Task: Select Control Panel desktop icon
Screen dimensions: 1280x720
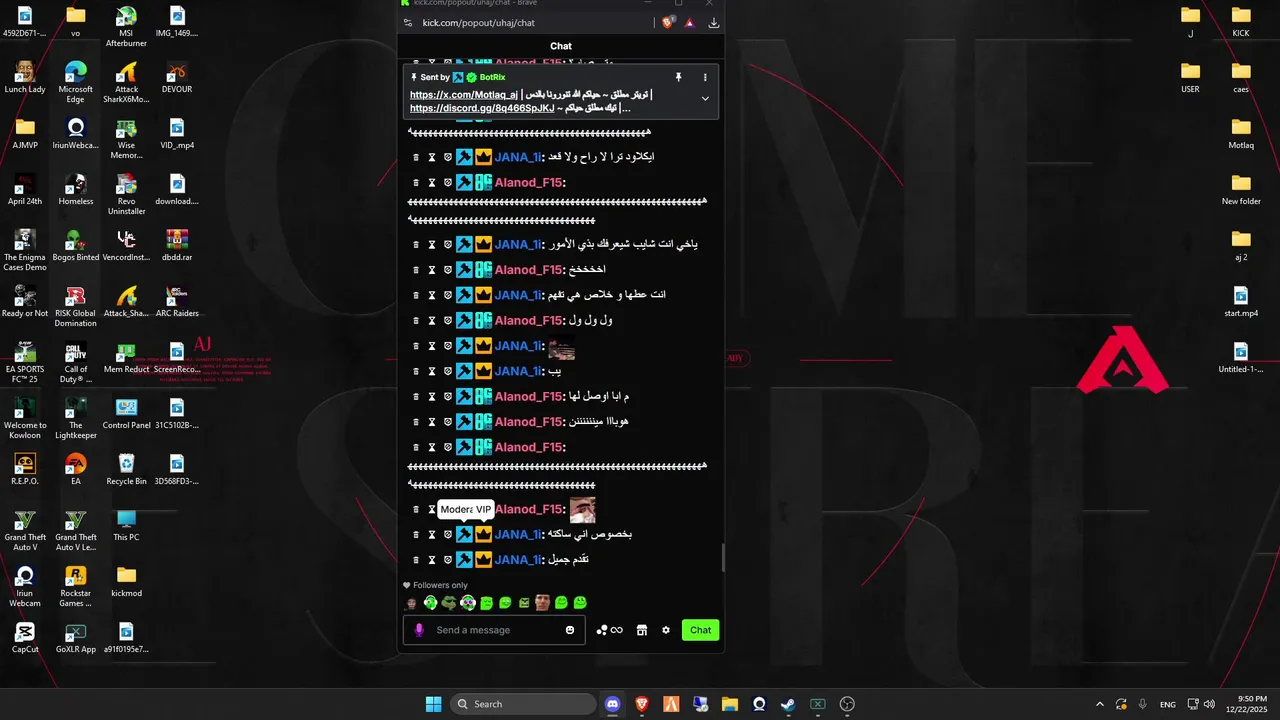Action: [126, 413]
